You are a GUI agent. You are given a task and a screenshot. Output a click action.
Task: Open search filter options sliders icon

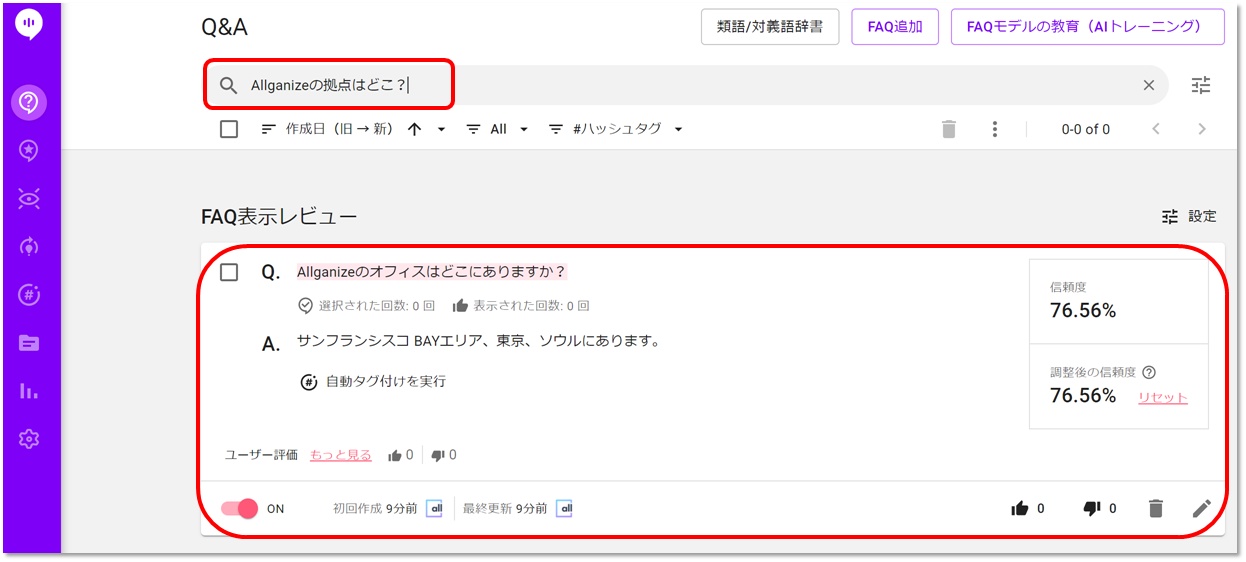click(1201, 86)
